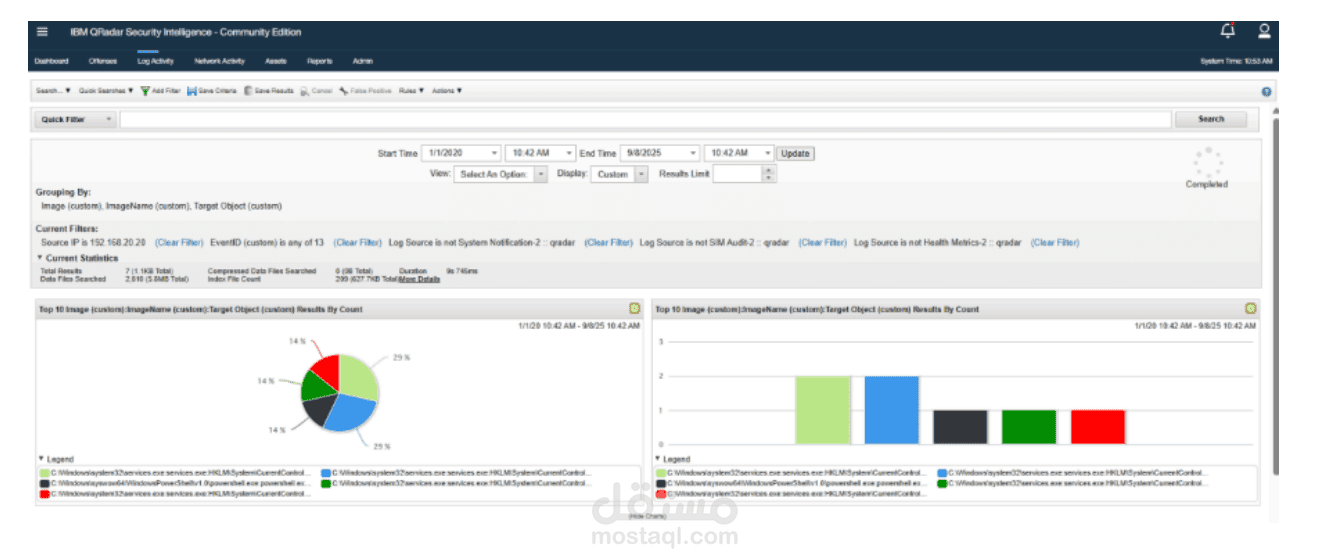Clear the SIM Audit-2 log source filter

(x=824, y=242)
